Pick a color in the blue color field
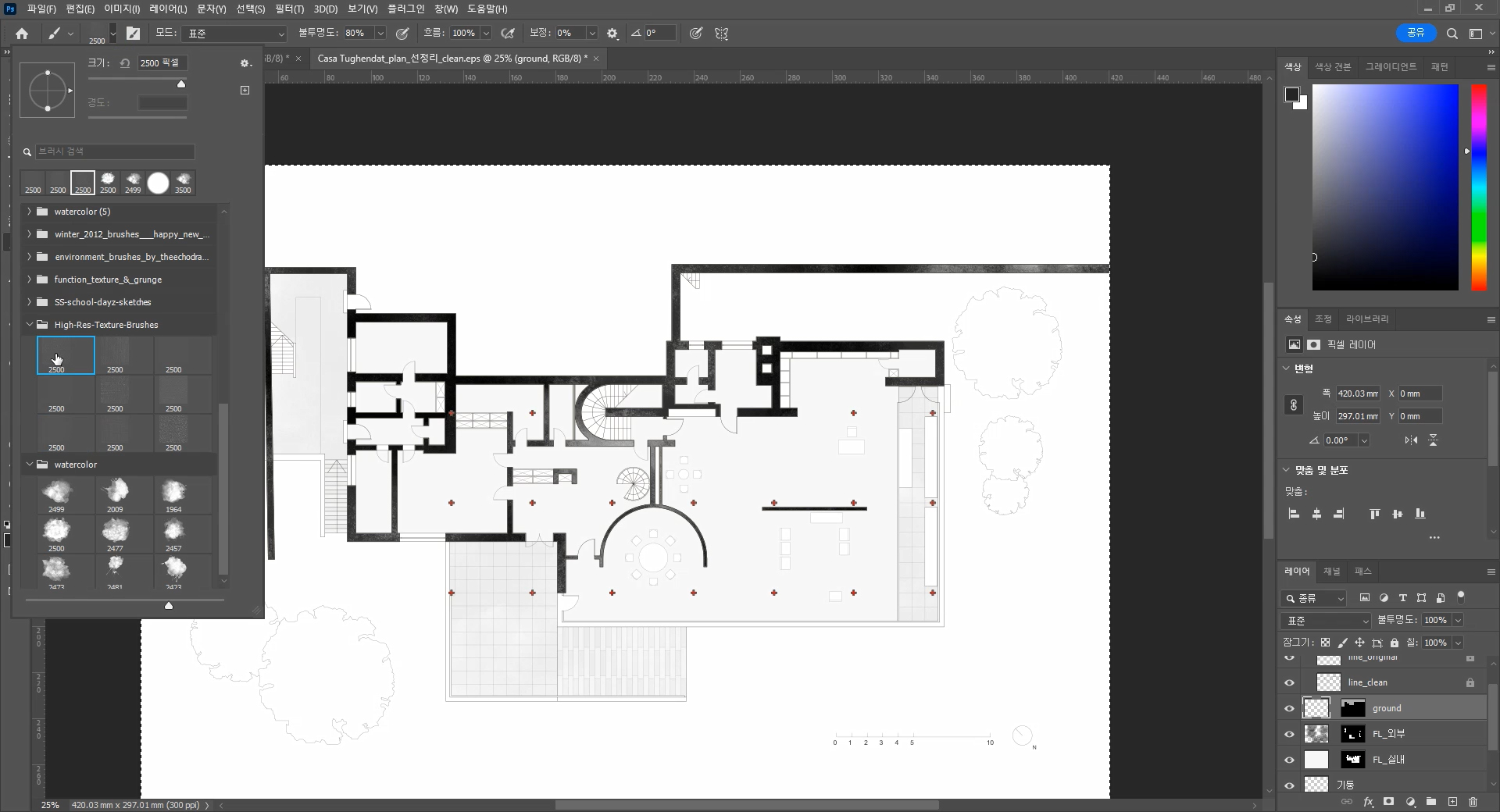This screenshot has height=812, width=1500. (x=1385, y=187)
